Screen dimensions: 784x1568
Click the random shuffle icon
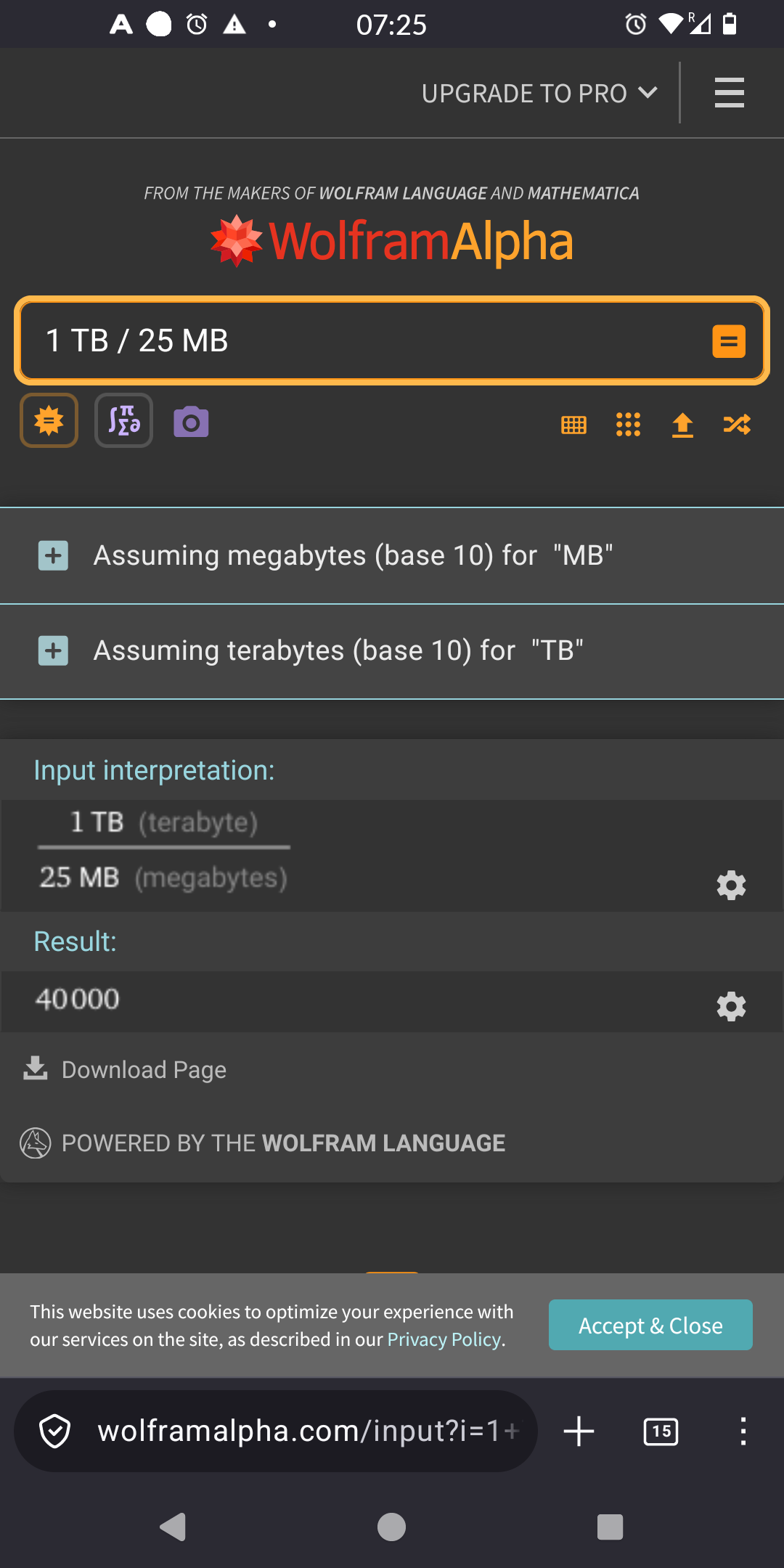coord(737,425)
